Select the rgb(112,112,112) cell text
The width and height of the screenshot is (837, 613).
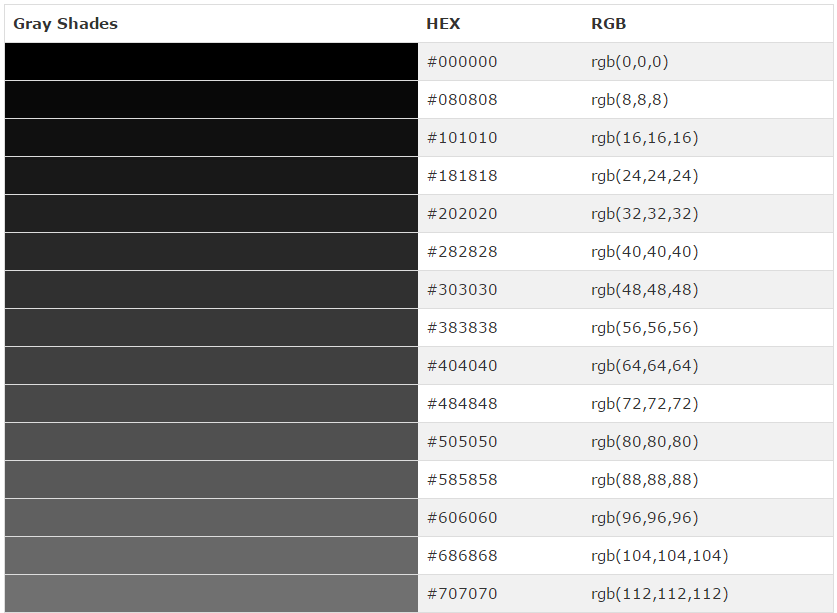[659, 594]
